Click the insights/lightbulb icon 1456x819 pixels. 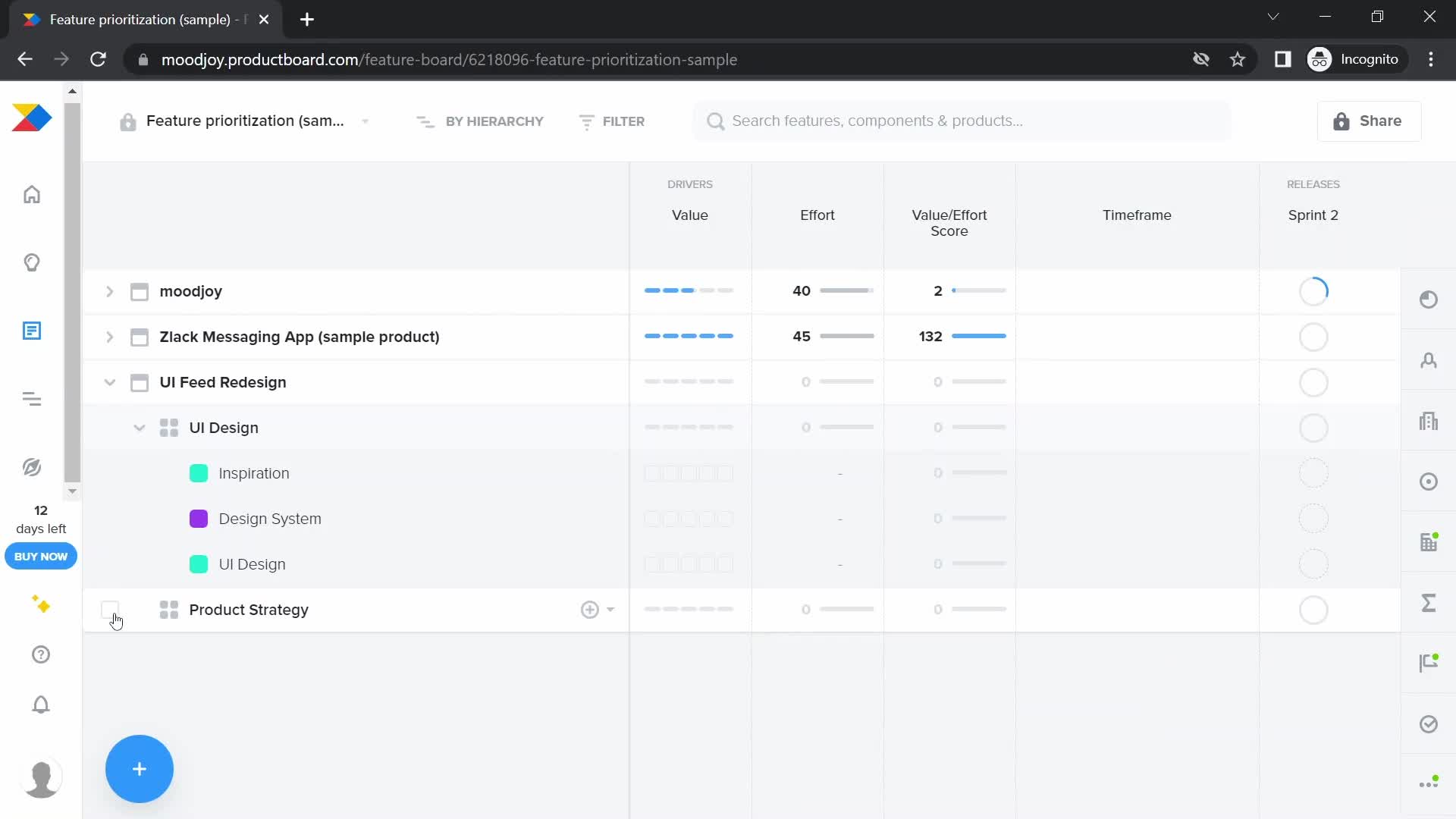[x=32, y=262]
